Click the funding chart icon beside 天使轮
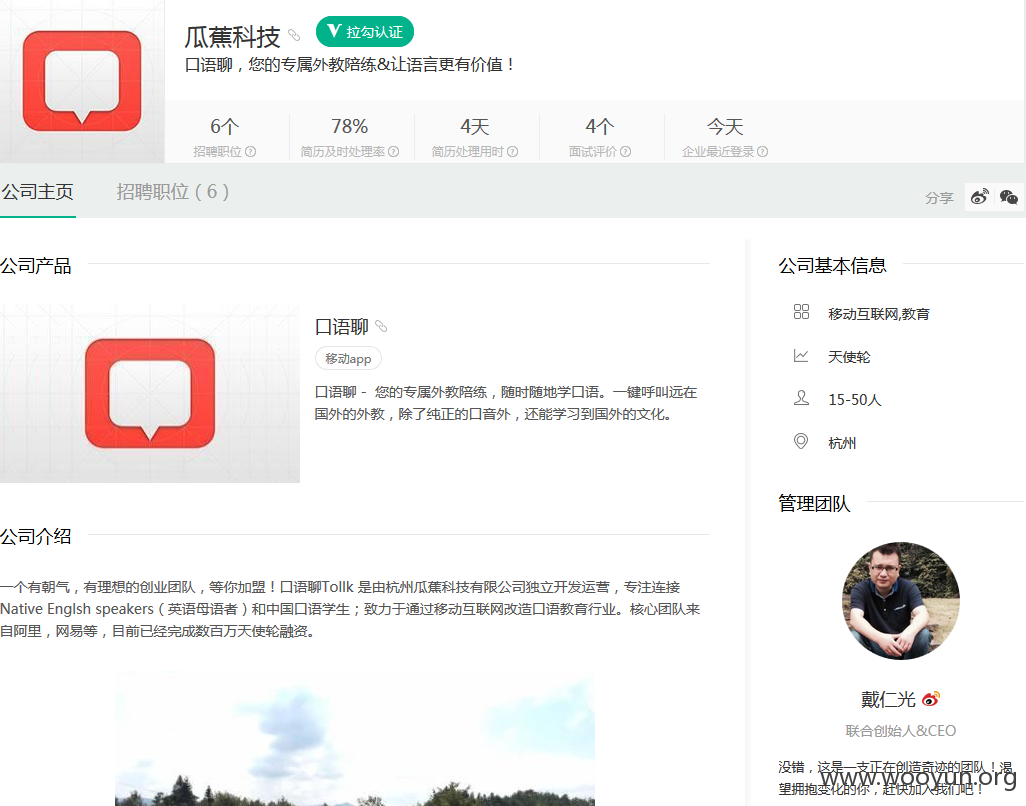The image size is (1026, 806). [801, 355]
